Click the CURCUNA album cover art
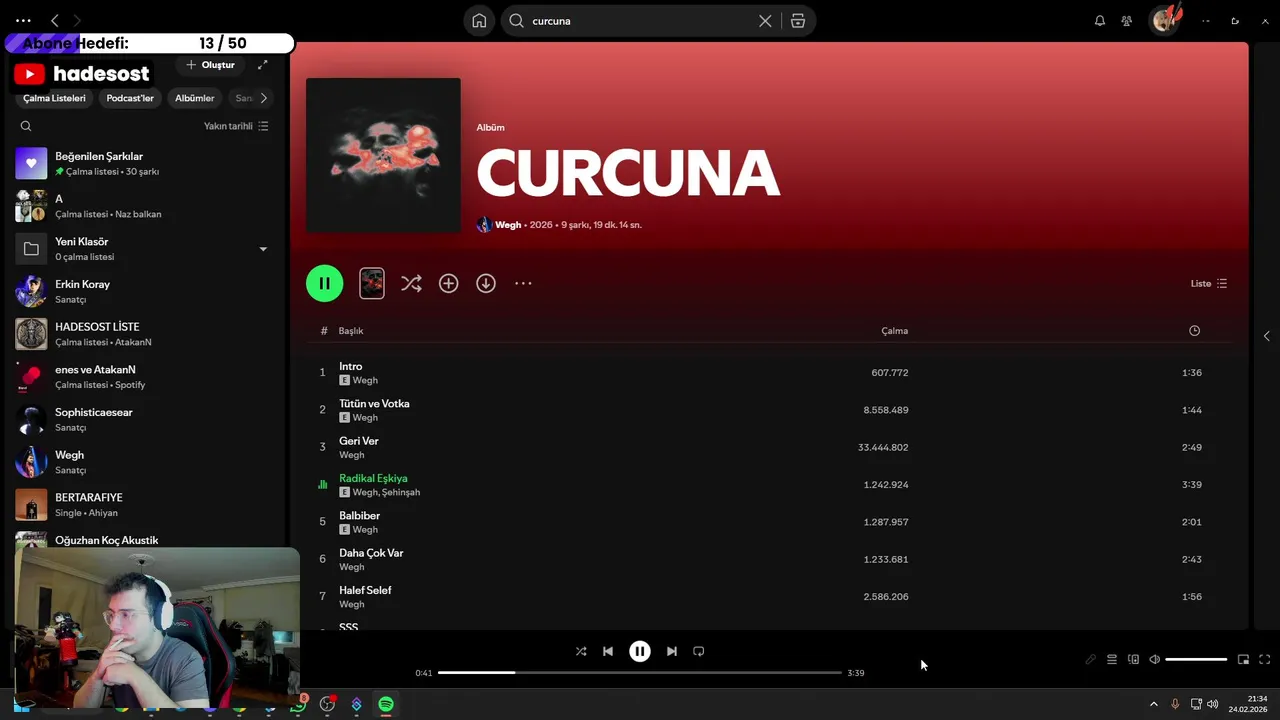1280x720 pixels. pos(383,155)
